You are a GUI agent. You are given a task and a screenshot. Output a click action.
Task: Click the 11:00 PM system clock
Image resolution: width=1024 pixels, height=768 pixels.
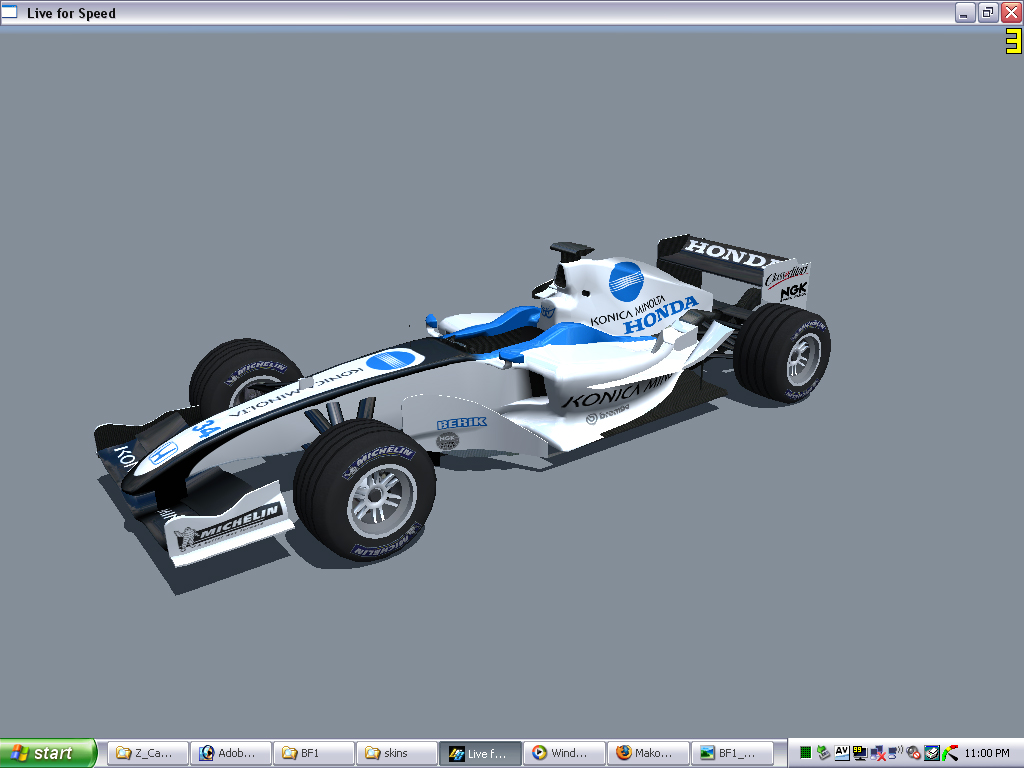987,753
